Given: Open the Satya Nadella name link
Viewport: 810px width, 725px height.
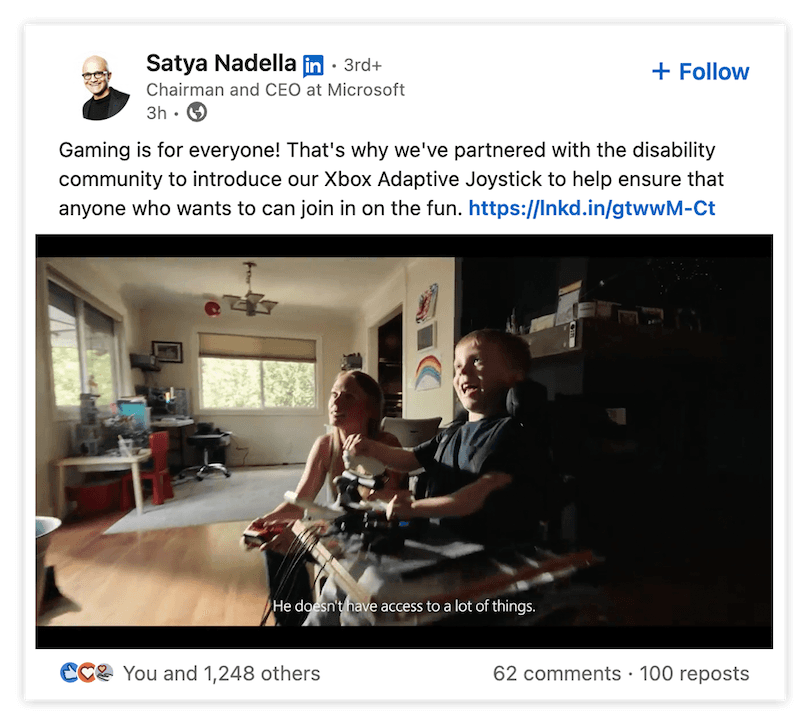Looking at the screenshot, I should point(220,64).
